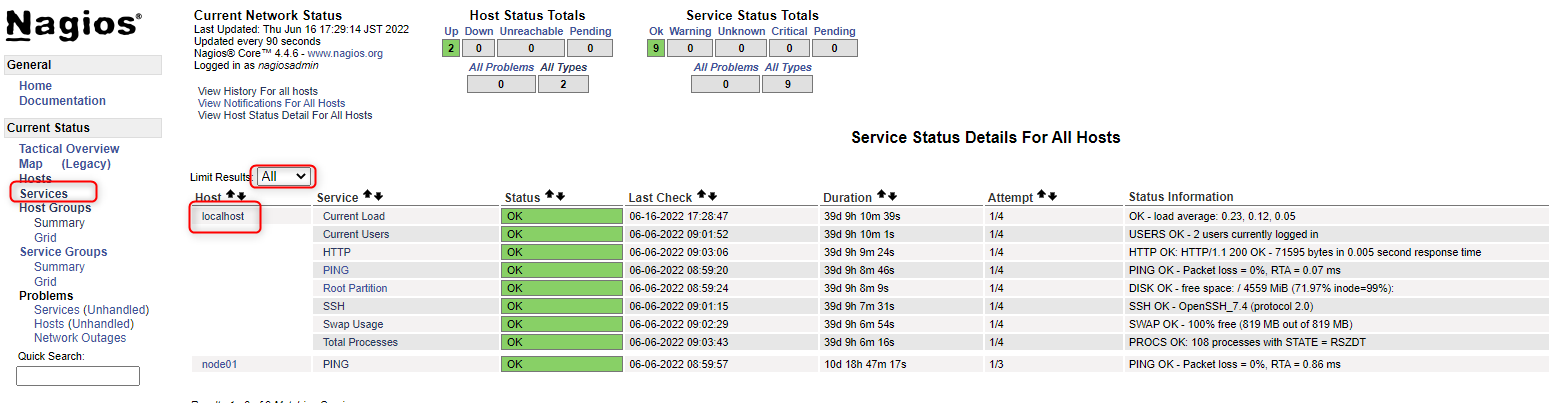This screenshot has height=403, width=1549.
Task: Focus the Quick Search input box
Action: [x=78, y=376]
